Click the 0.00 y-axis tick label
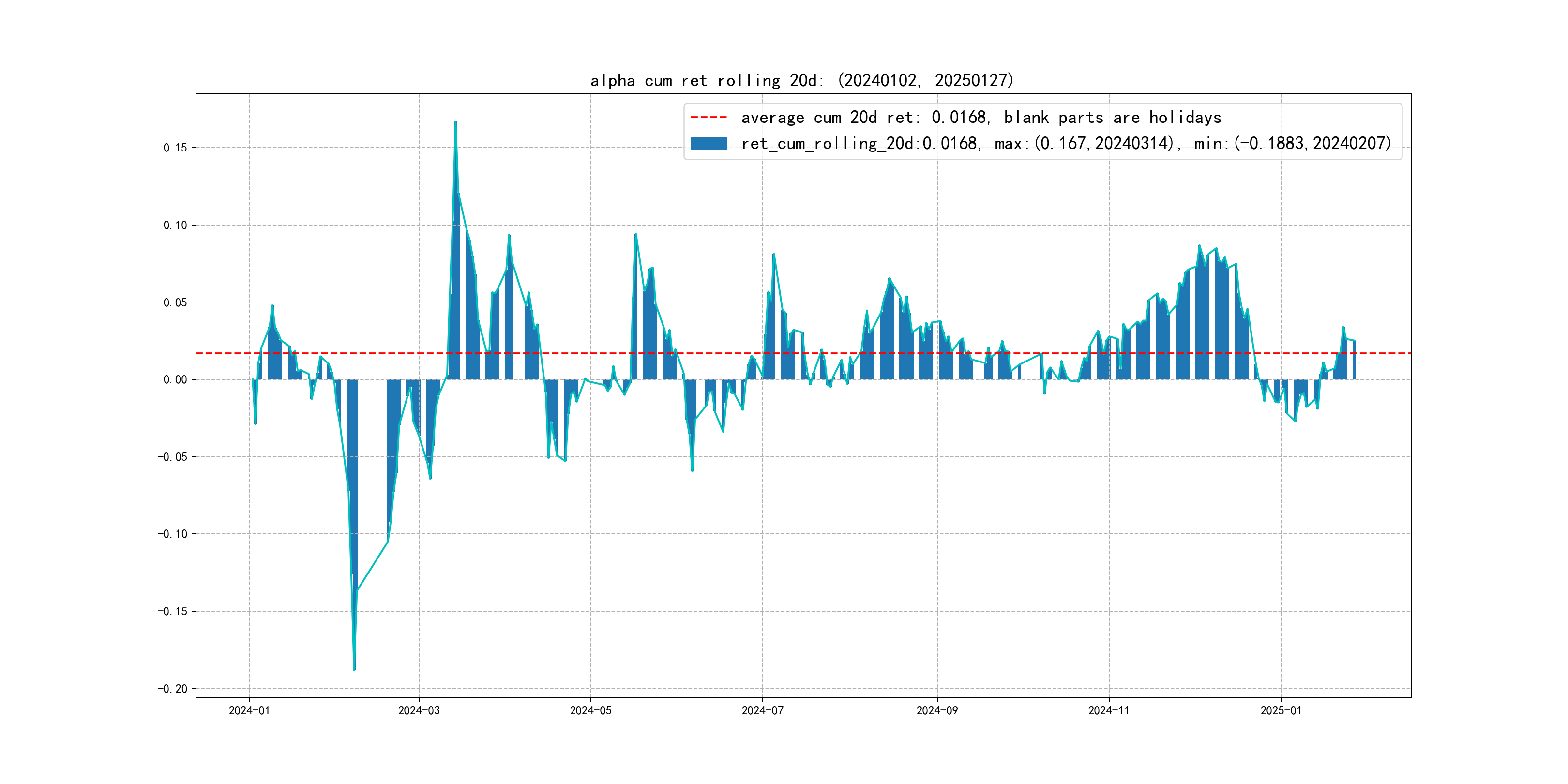Screen dimensions: 1568x784 [175, 380]
